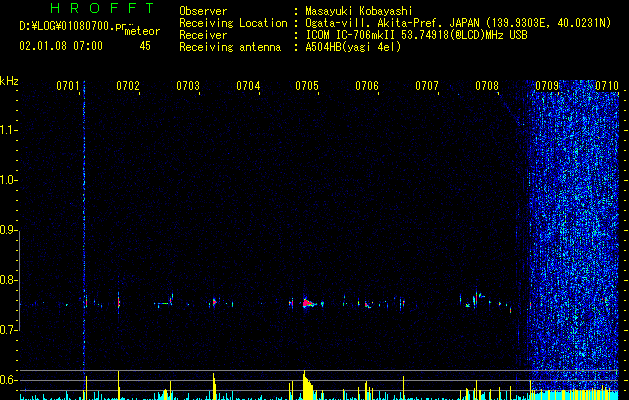This screenshot has width=629, height=400.
Task: Click the 0.7 kHz axis label
Action: click(x=8, y=330)
